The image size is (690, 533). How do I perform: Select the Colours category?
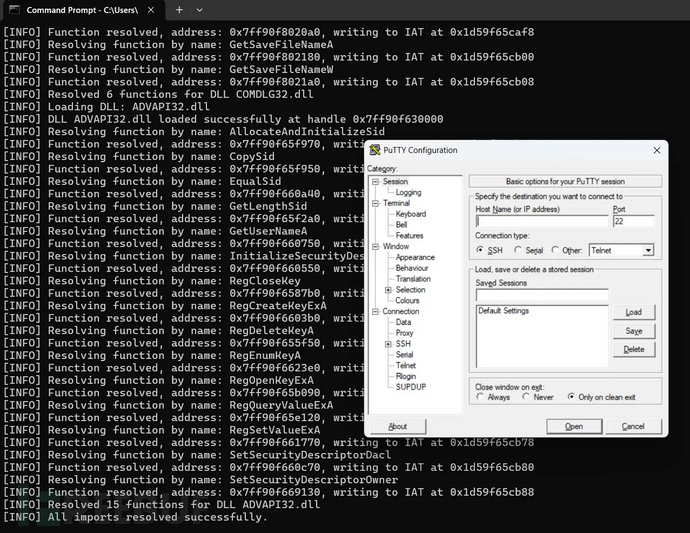point(407,300)
